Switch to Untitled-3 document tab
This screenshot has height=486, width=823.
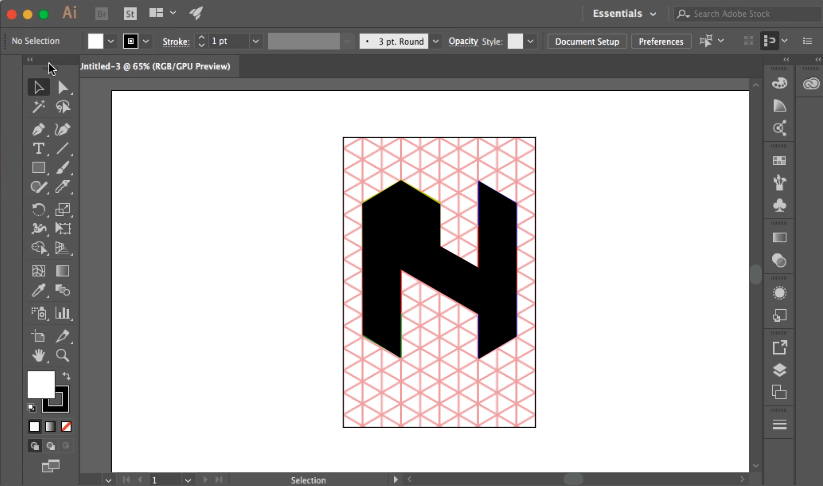(155, 66)
